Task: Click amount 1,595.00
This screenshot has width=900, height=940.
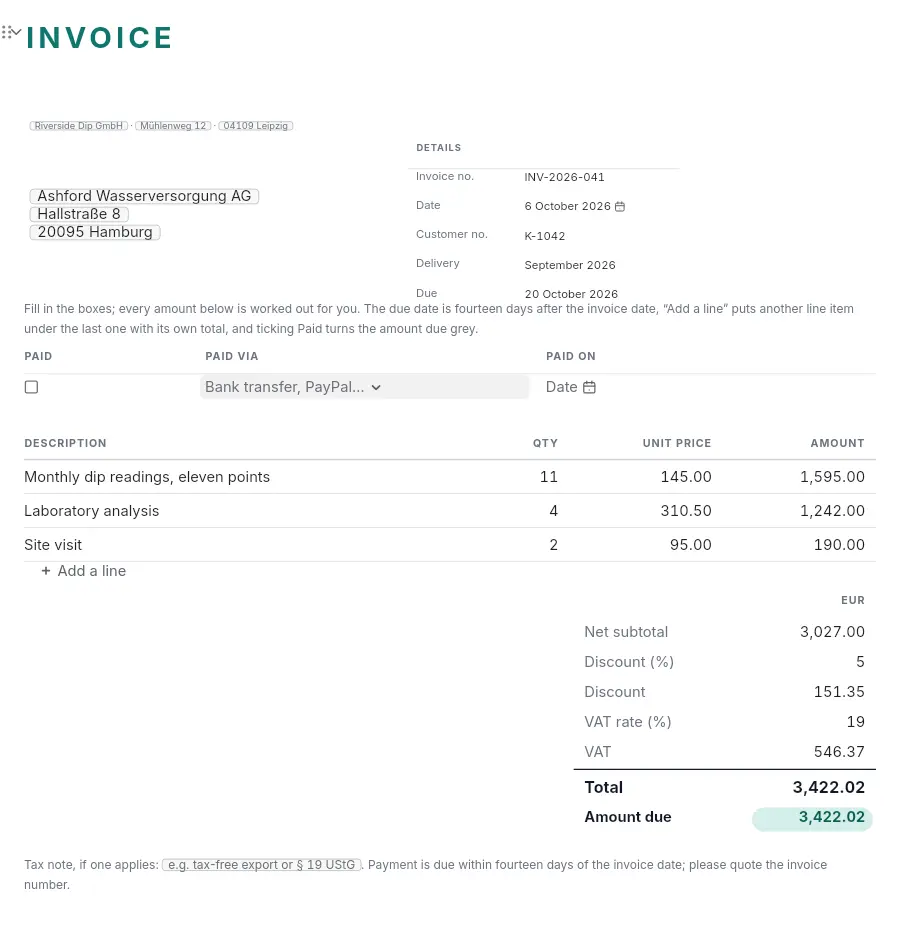Action: coord(832,477)
